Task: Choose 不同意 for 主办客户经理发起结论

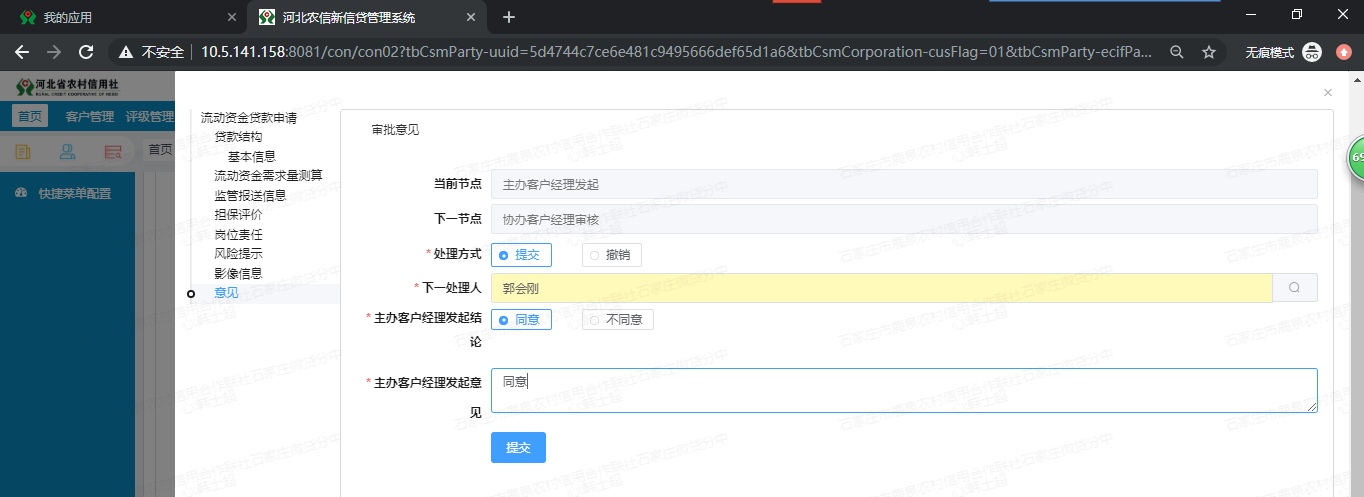Action: point(618,320)
